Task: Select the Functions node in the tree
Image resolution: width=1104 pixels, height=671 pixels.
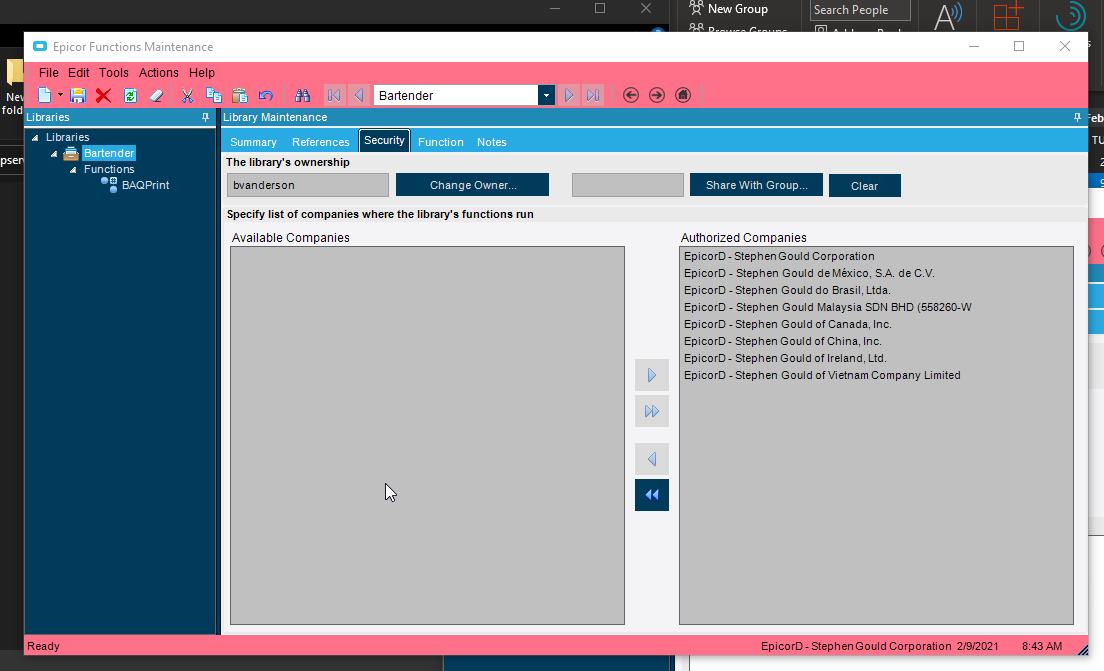Action: 109,169
